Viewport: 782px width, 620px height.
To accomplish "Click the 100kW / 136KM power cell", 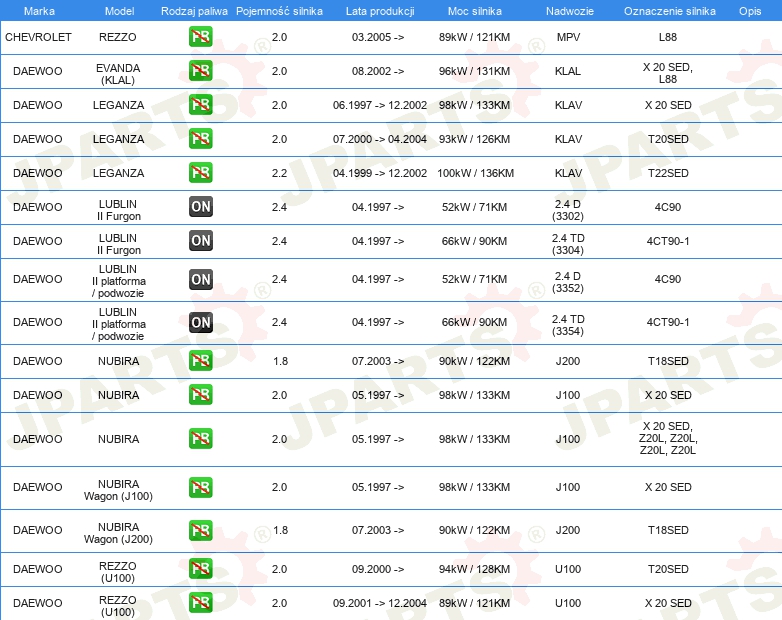I will click(x=475, y=173).
